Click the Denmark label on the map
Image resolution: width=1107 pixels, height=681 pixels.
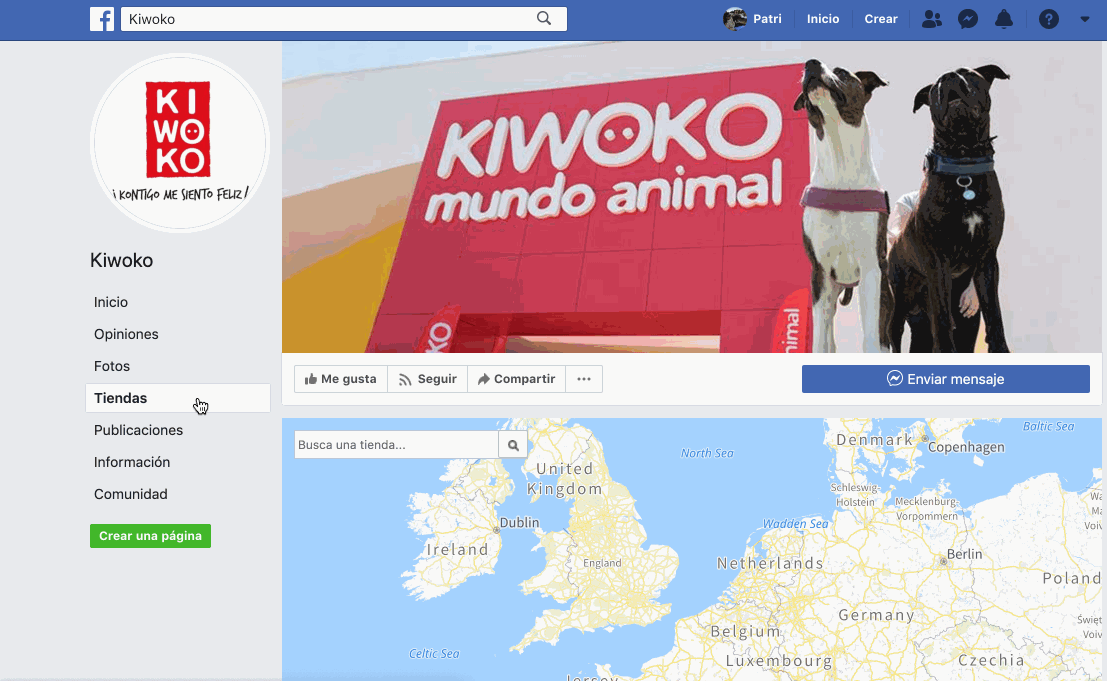875,440
